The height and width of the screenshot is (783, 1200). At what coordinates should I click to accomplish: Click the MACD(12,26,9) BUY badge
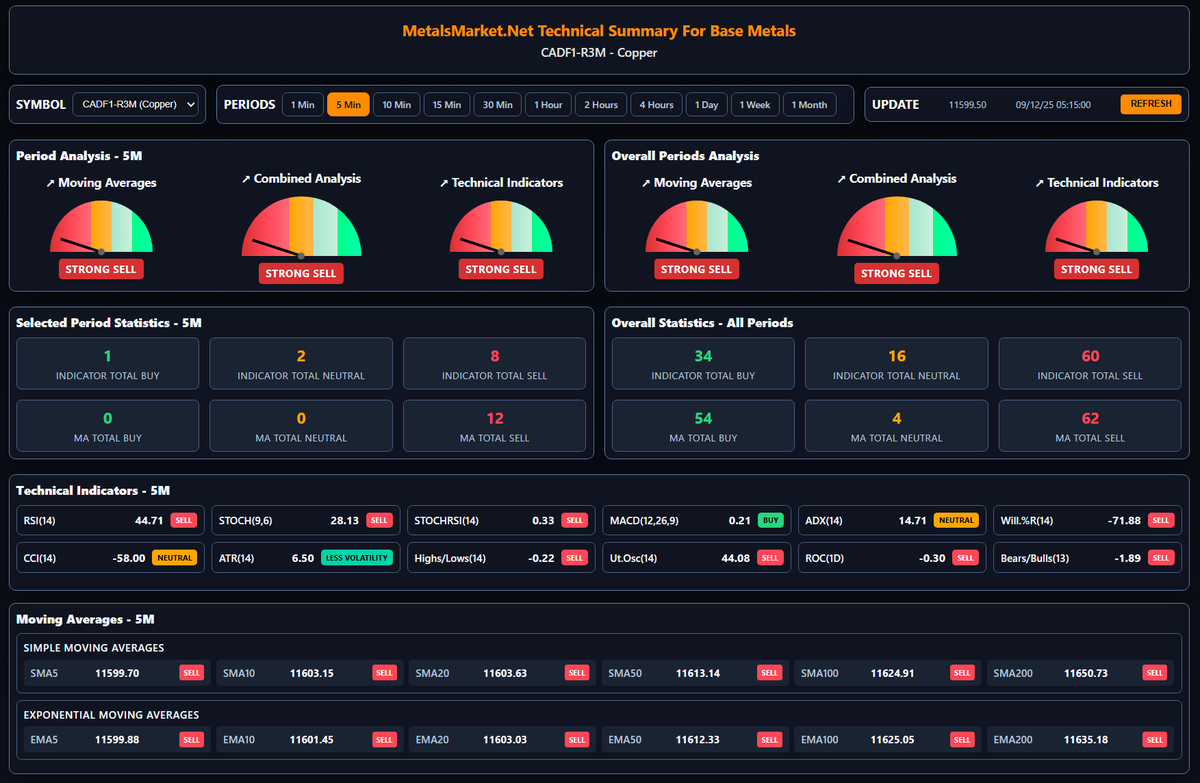(770, 520)
